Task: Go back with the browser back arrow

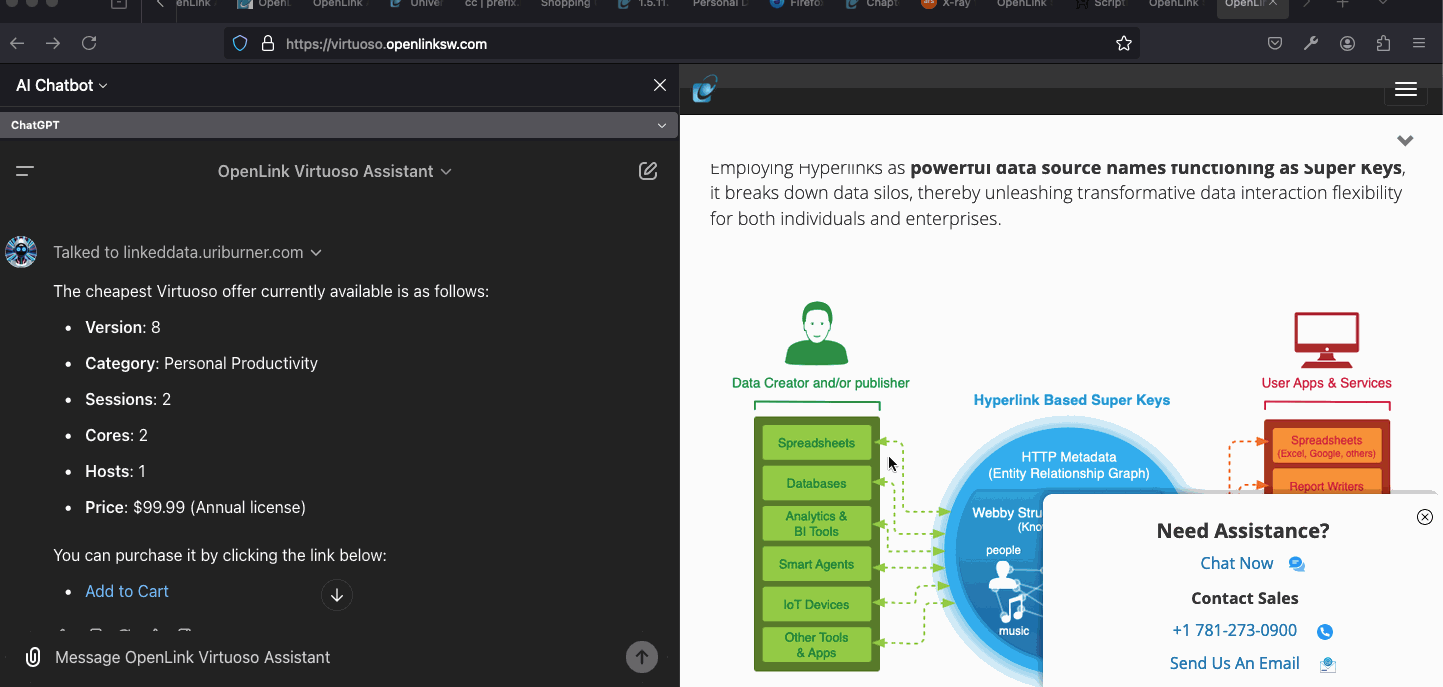Action: point(16,44)
